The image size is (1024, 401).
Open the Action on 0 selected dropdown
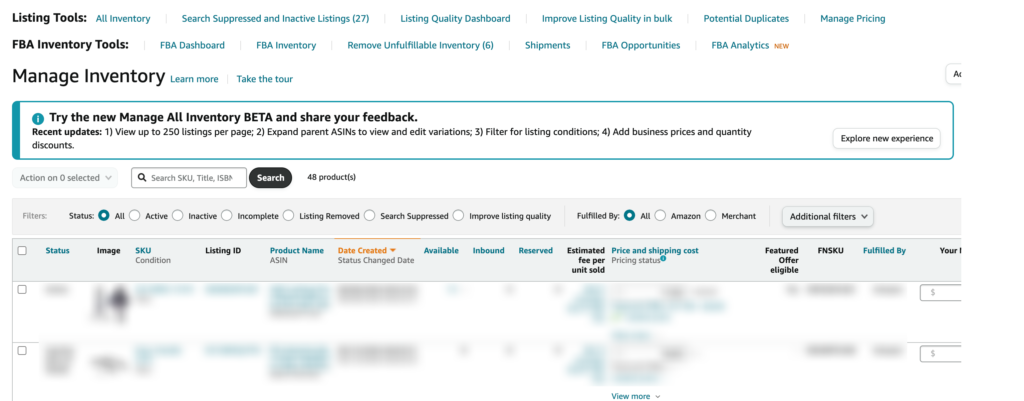tap(65, 178)
